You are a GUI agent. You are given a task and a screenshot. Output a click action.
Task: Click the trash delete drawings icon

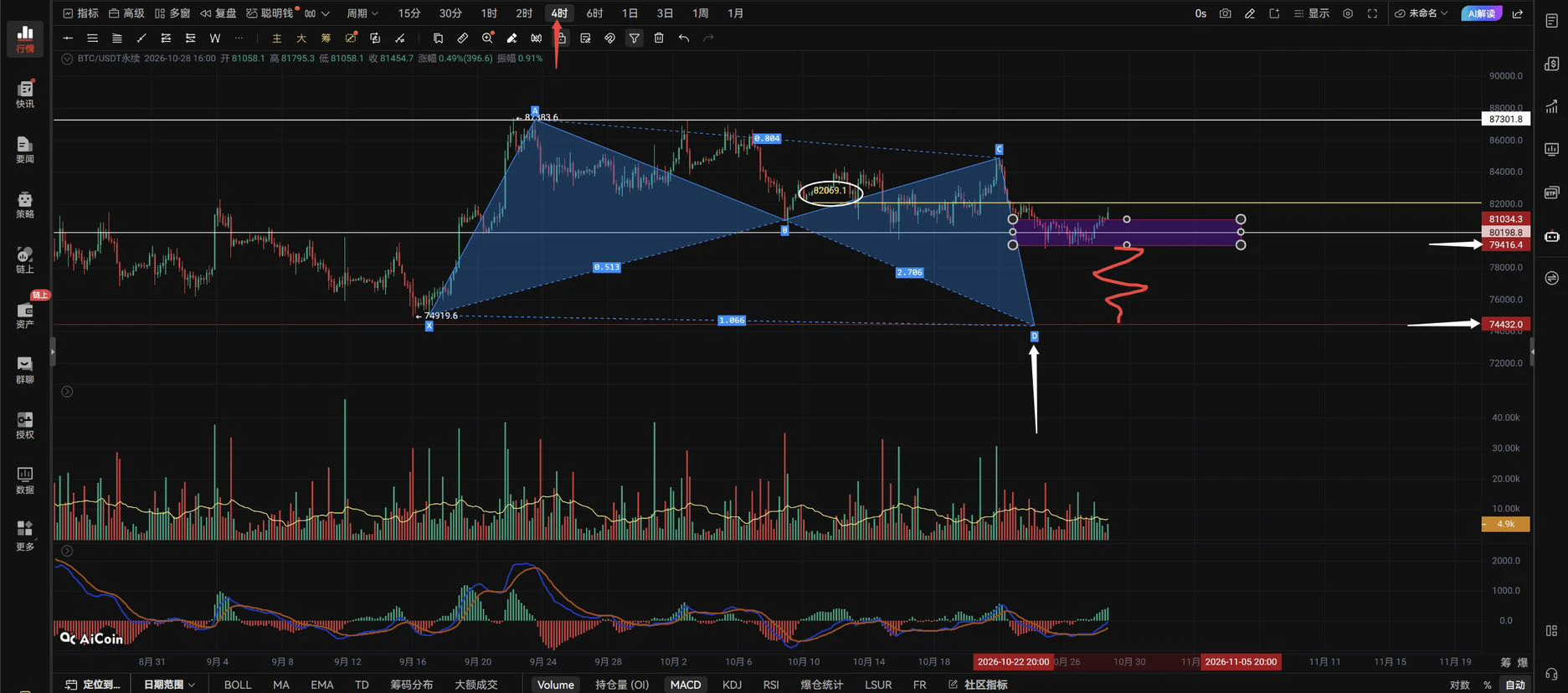(x=659, y=38)
